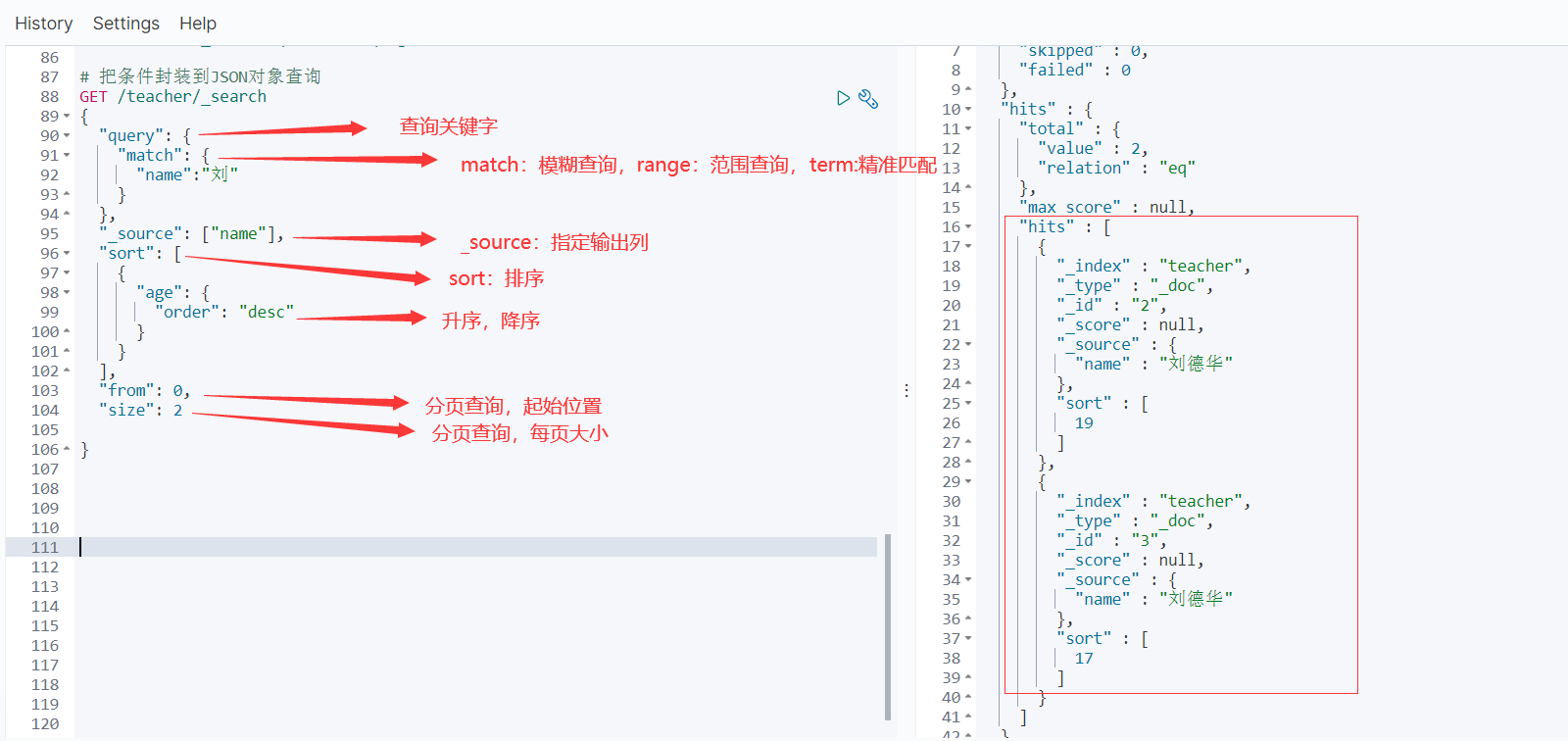Click the comment line starting "# 把条件封装到JSON对象查询"
This screenshot has width=1568, height=741.
(200, 76)
